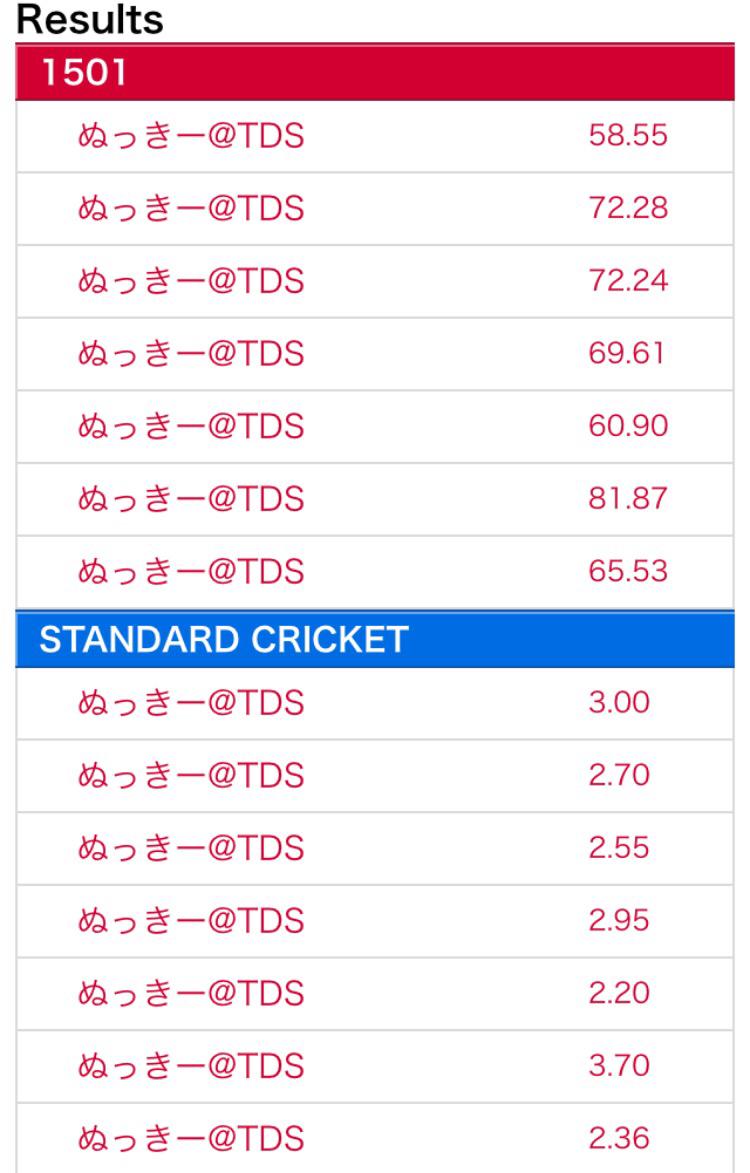The image size is (750, 1173).
Task: Click player name beside the 2.95 score
Action: tap(190, 921)
